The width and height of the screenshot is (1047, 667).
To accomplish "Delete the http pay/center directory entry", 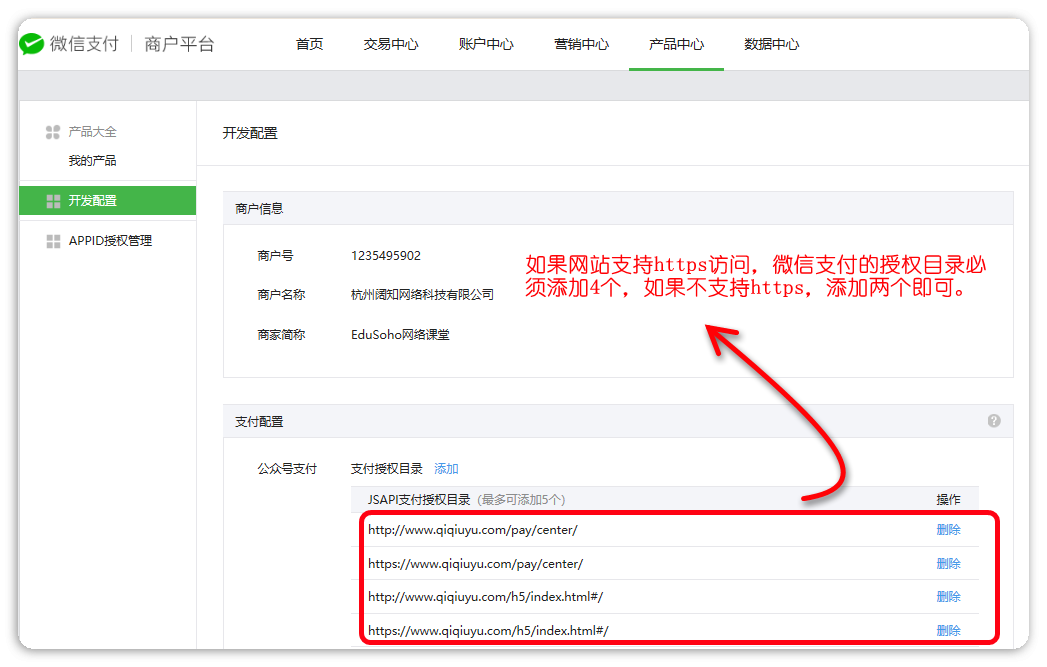I will (x=948, y=530).
